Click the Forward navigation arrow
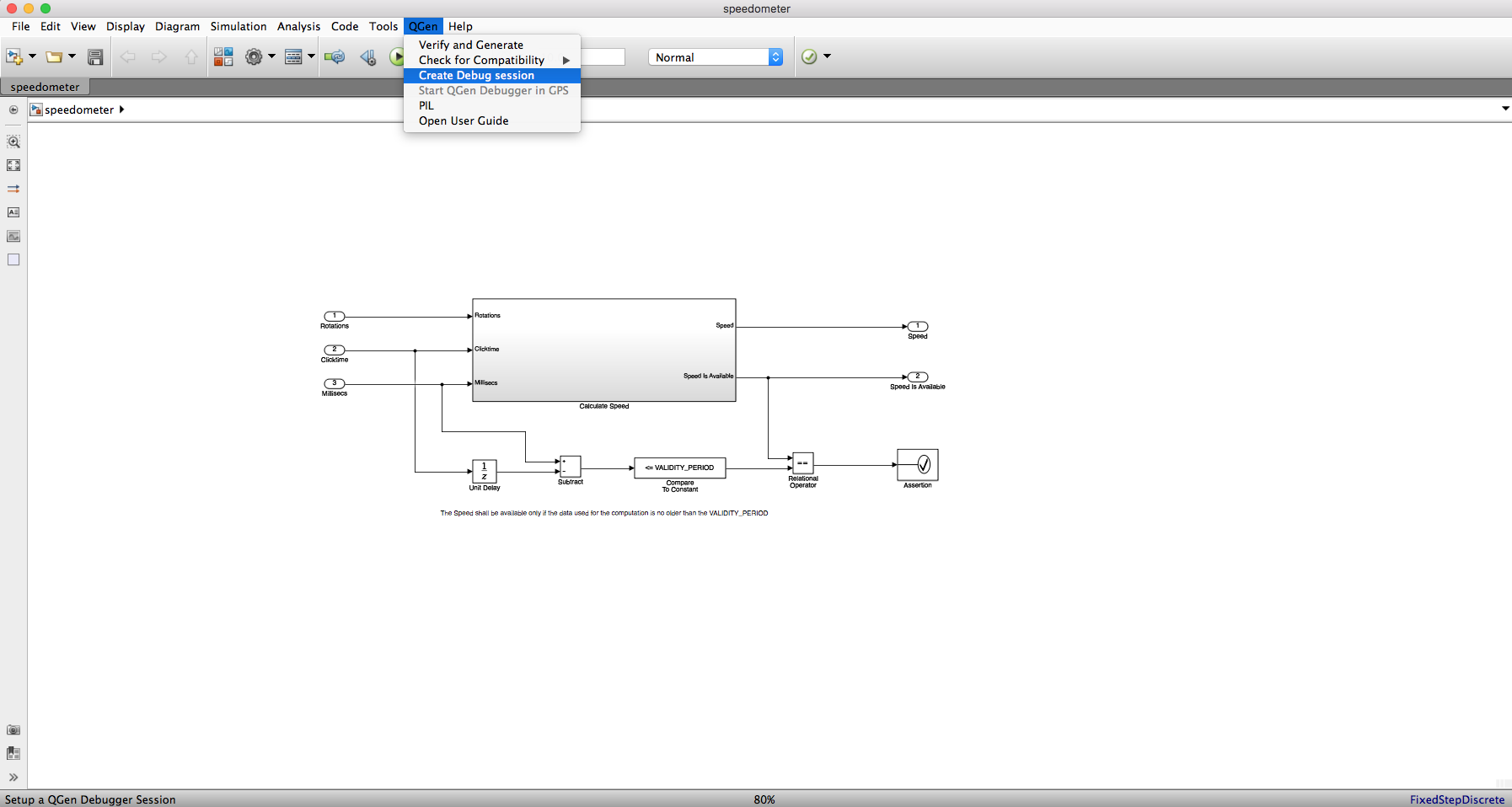The image size is (1512, 807). tap(158, 56)
